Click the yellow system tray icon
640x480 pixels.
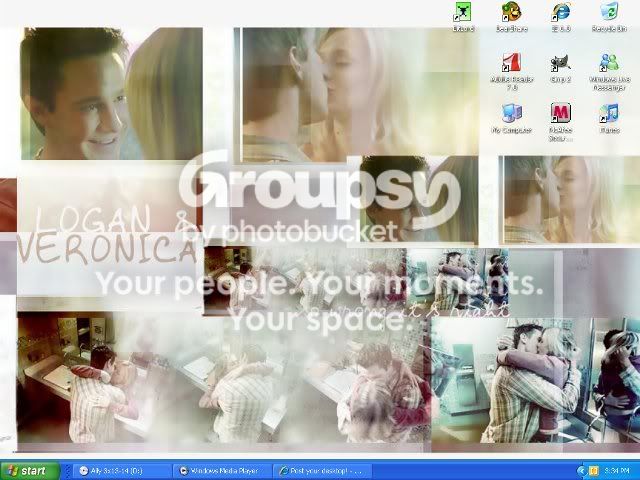pos(593,471)
